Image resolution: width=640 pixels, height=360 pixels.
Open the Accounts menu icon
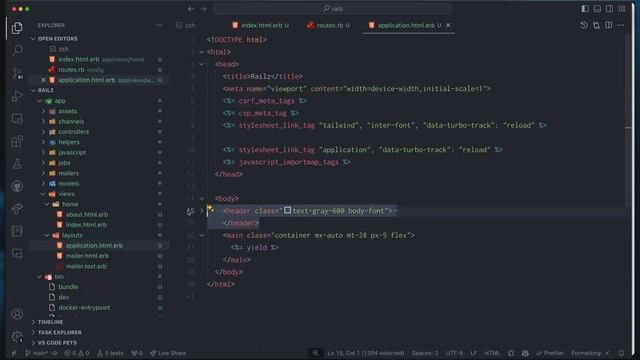click(x=17, y=313)
